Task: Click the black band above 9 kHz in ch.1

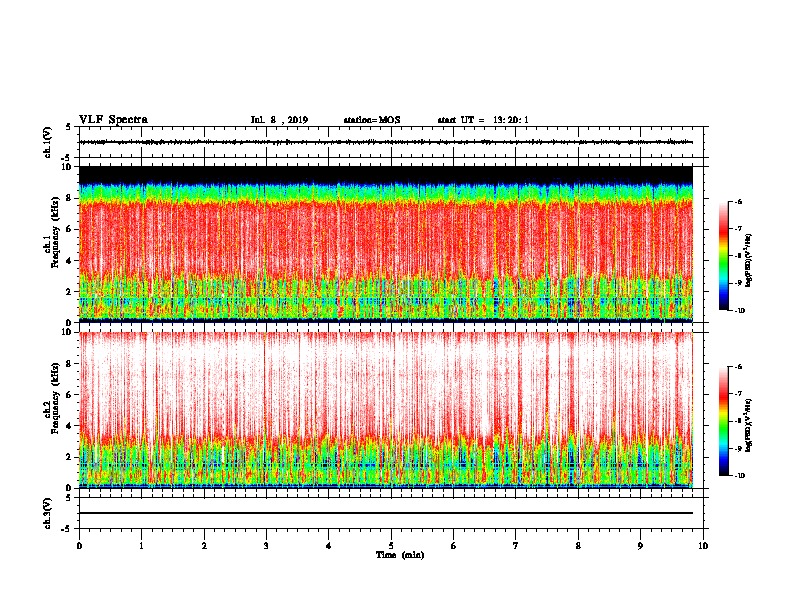Action: [x=386, y=175]
